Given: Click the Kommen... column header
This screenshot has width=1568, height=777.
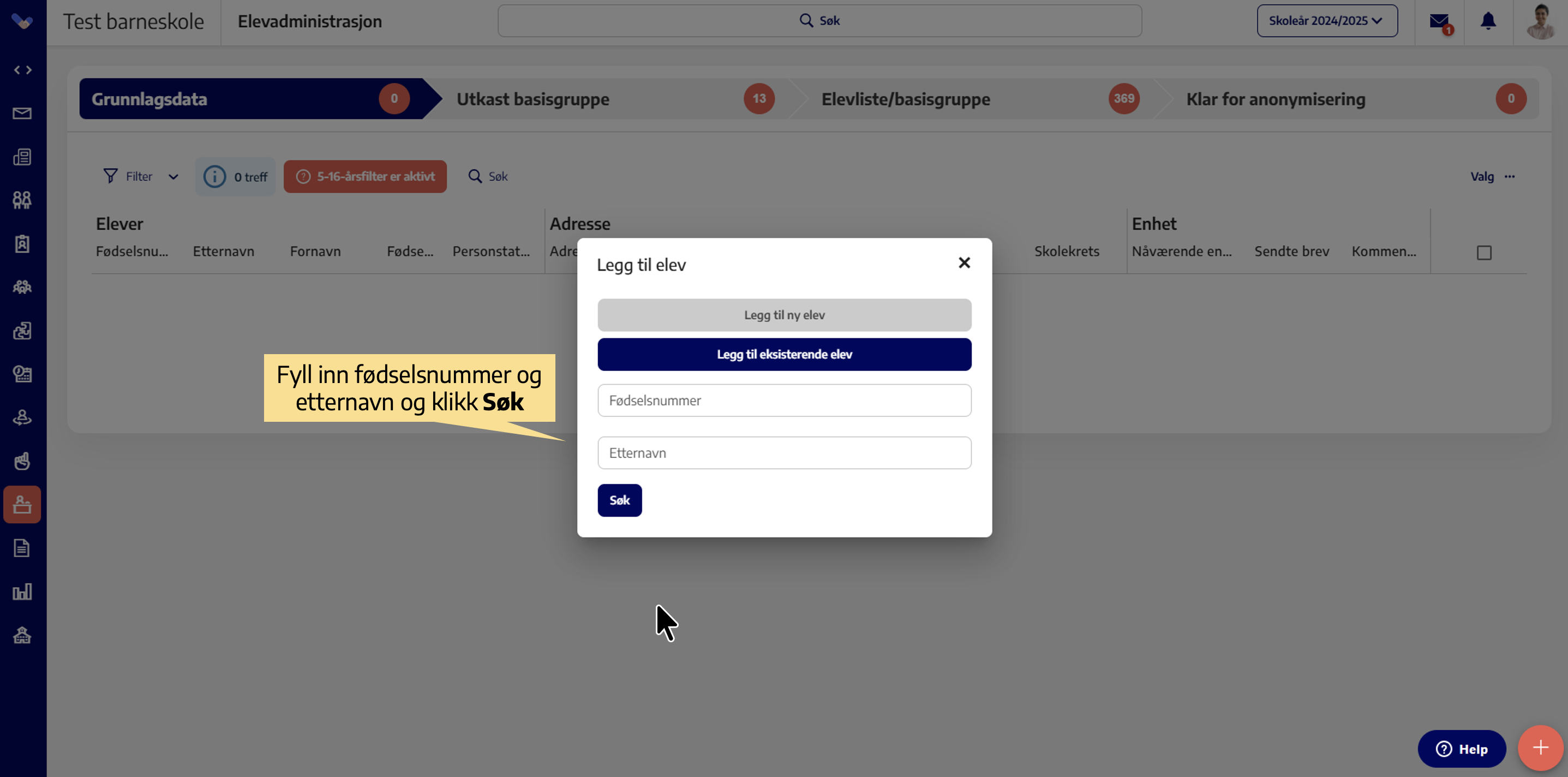Looking at the screenshot, I should coord(1384,252).
